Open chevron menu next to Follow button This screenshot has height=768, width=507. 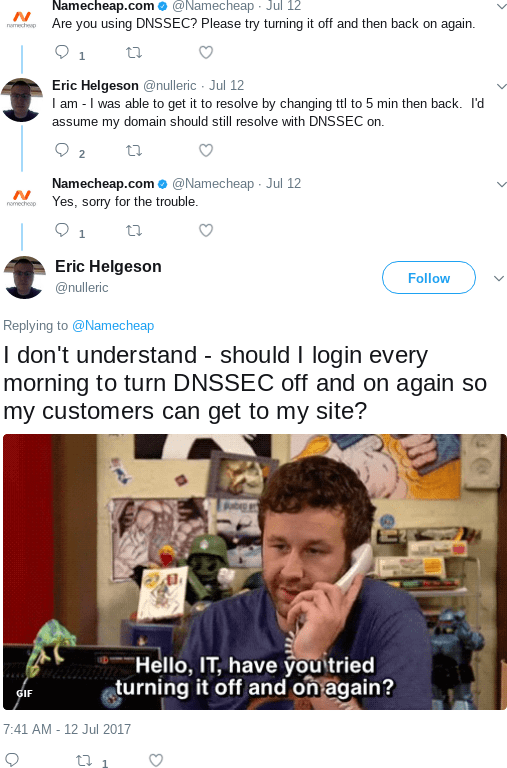499,278
